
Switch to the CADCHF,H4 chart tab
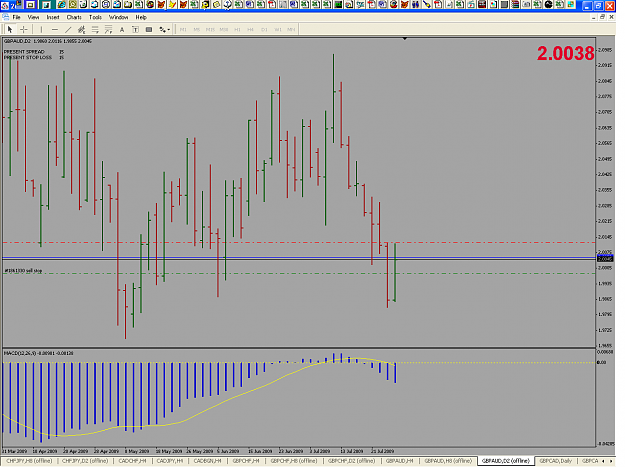tap(132, 461)
